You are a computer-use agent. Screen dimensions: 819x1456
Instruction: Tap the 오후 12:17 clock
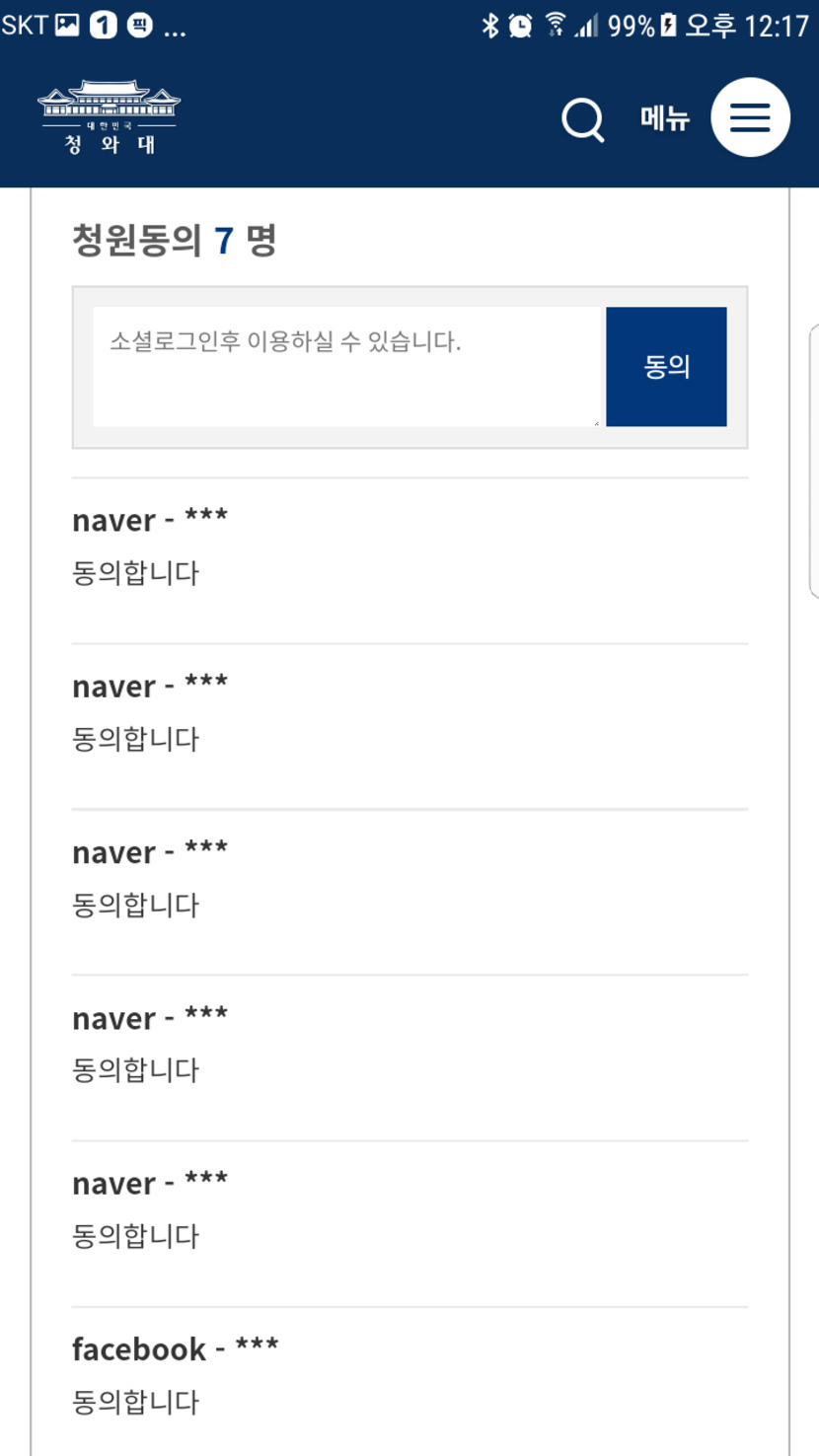tap(747, 26)
